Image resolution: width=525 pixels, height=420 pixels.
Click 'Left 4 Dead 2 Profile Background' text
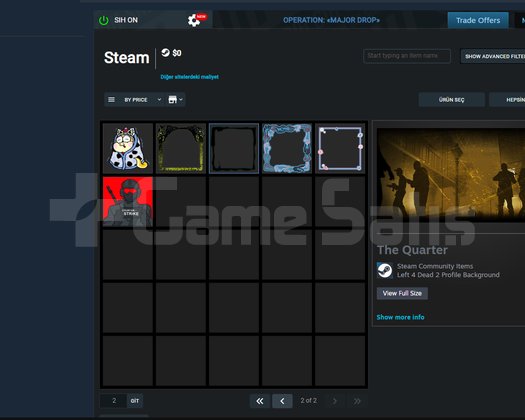click(448, 275)
